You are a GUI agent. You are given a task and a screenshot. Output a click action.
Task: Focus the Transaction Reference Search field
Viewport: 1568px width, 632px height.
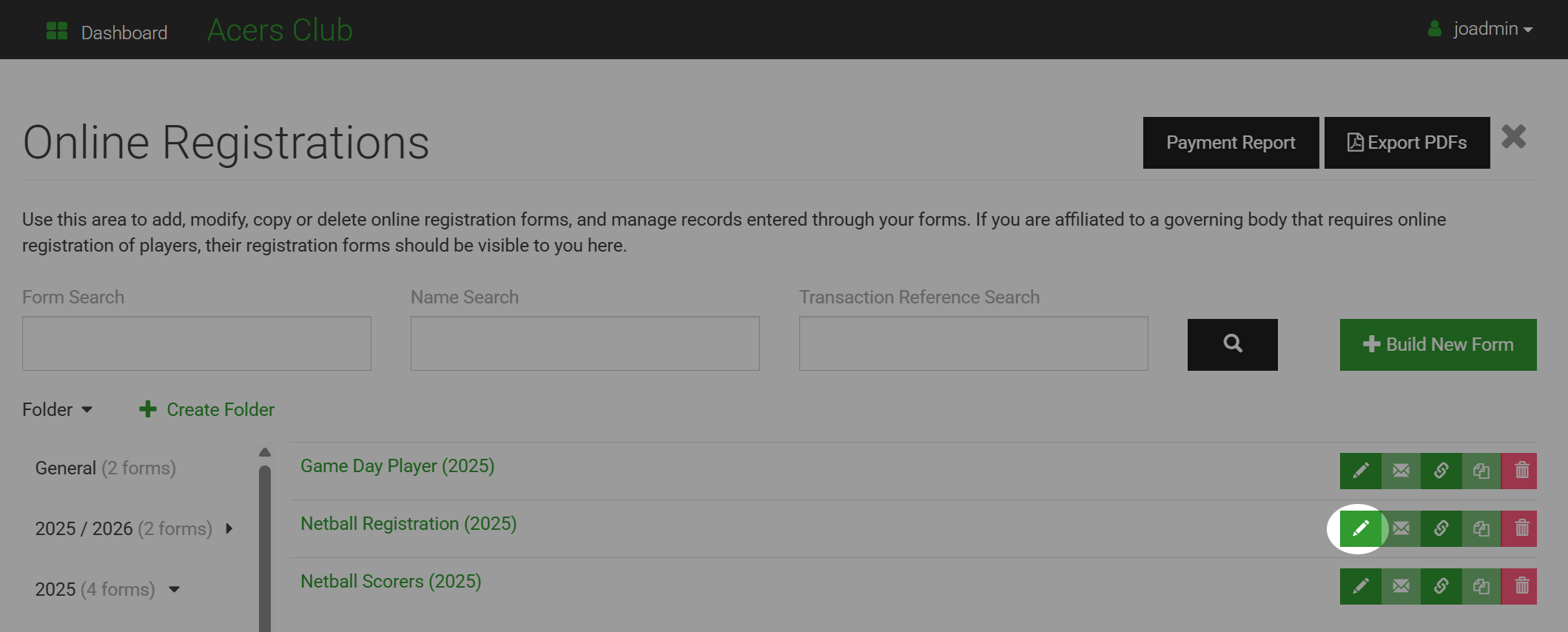pyautogui.click(x=973, y=343)
